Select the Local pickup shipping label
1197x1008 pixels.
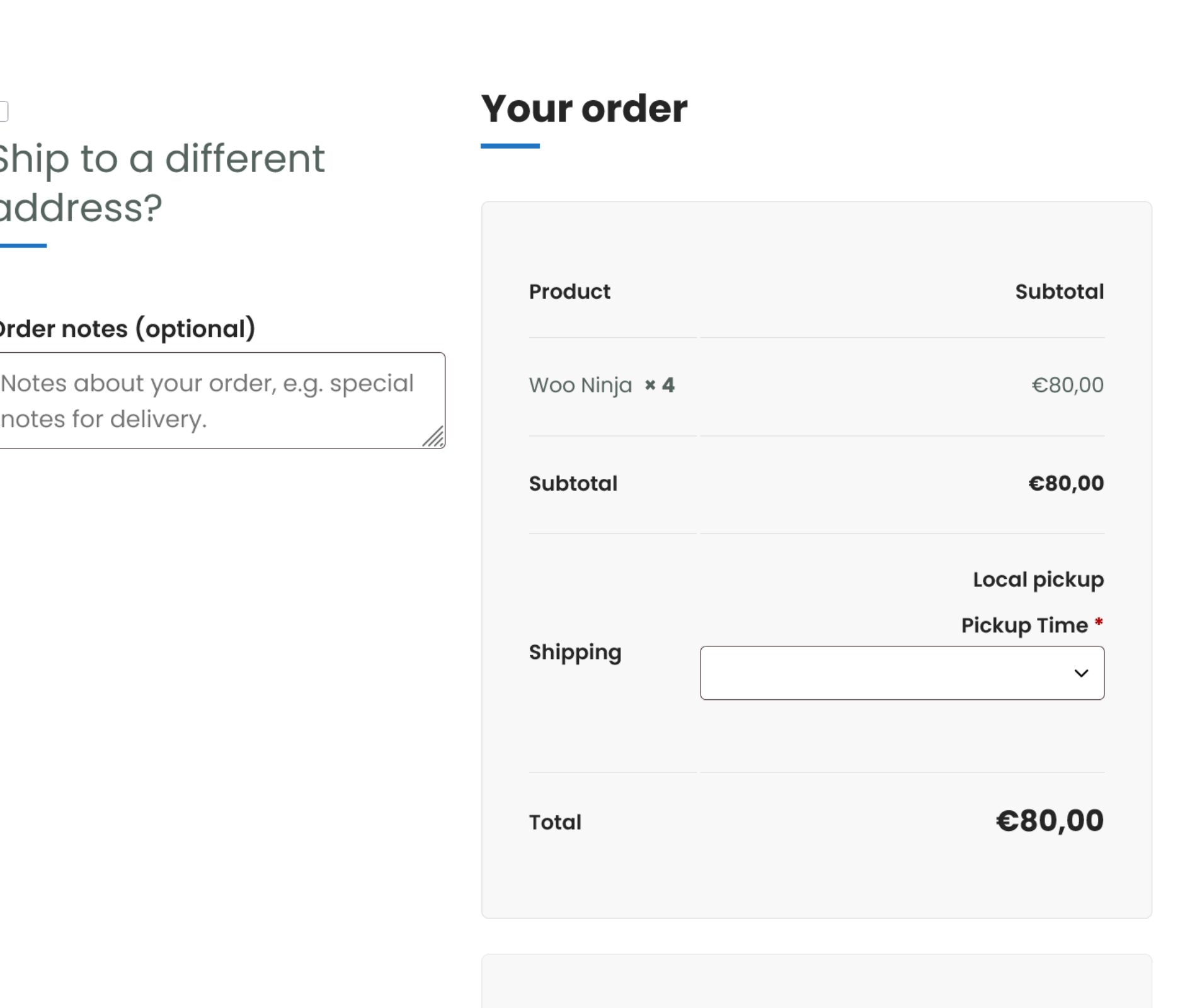[x=1038, y=580]
